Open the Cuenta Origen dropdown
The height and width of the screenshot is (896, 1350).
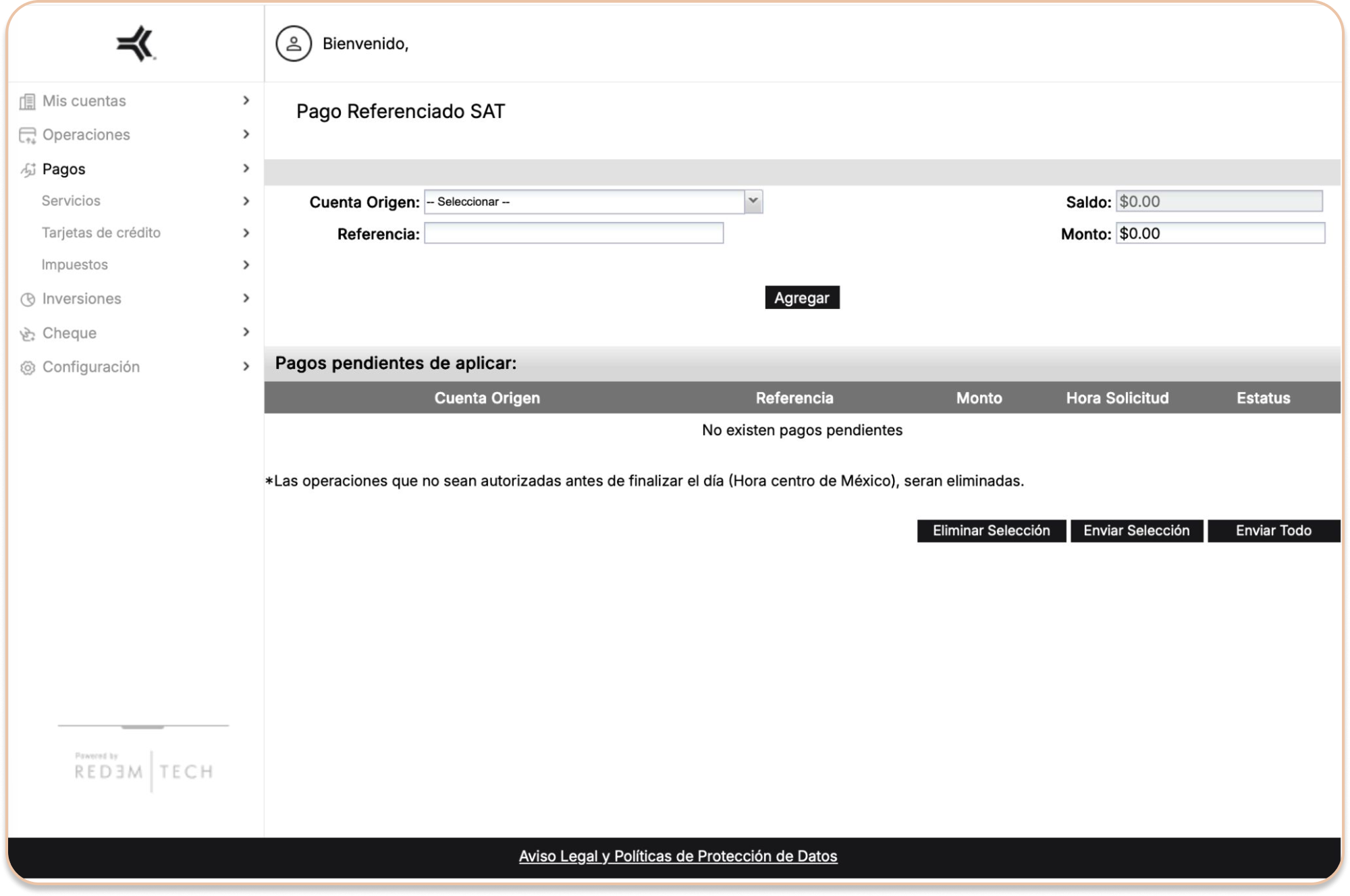(x=593, y=202)
